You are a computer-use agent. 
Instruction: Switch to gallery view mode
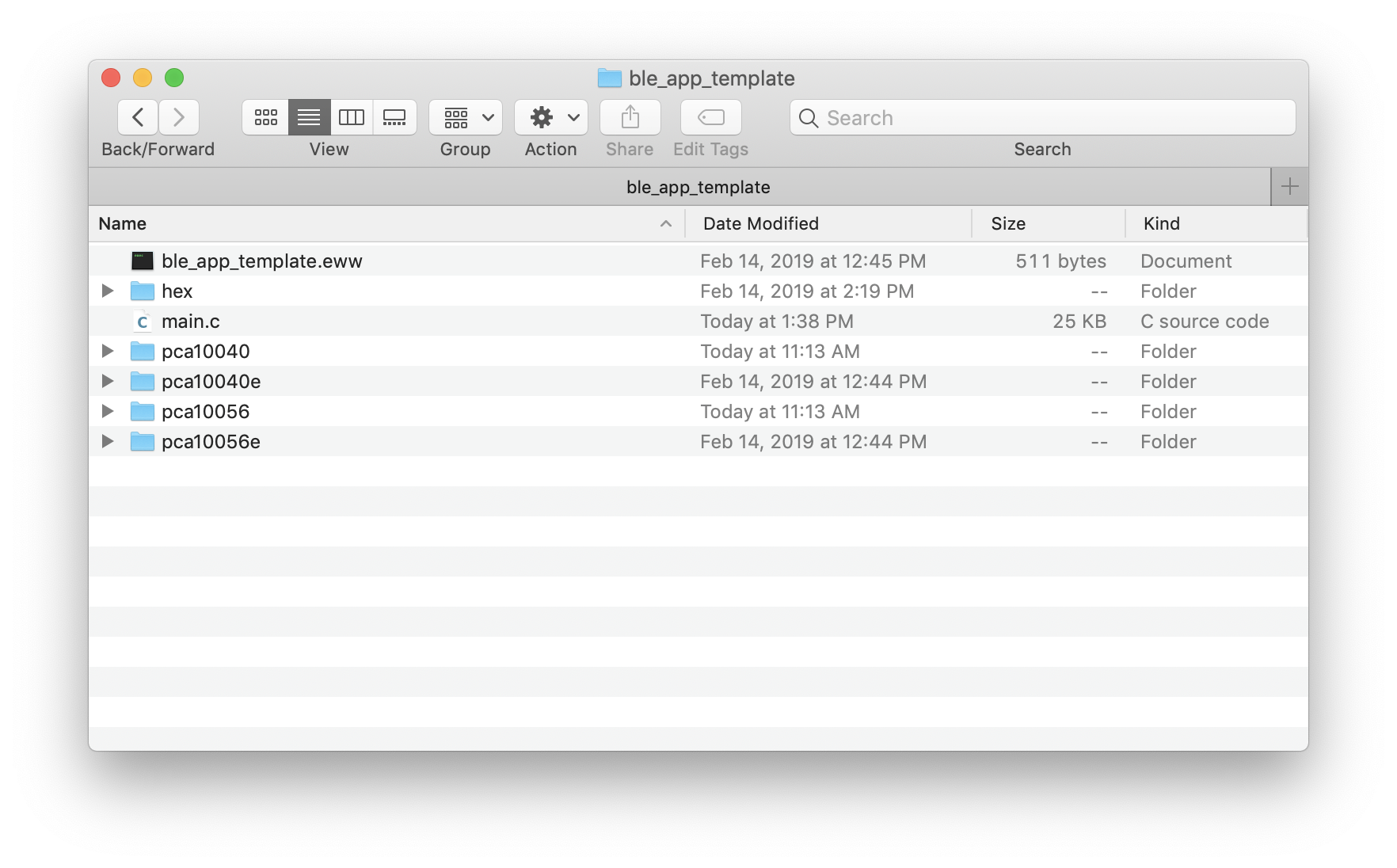click(394, 118)
